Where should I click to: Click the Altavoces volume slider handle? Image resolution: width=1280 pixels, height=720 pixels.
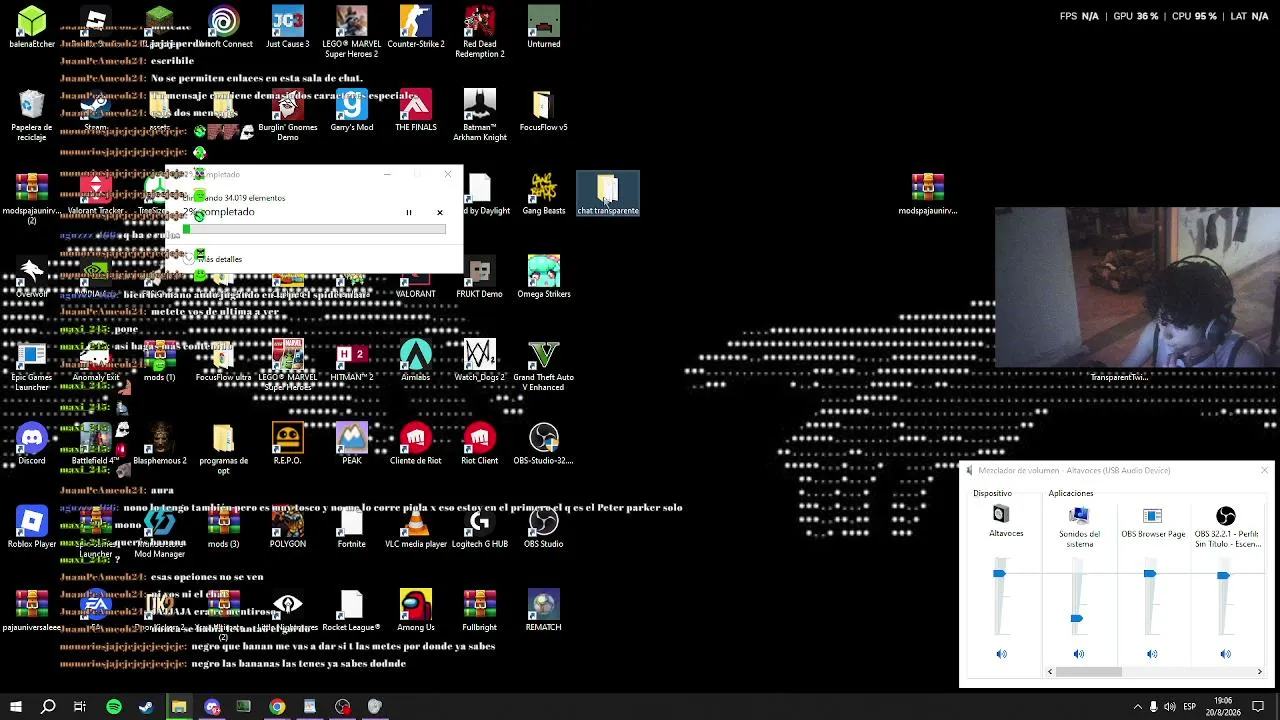pos(999,573)
